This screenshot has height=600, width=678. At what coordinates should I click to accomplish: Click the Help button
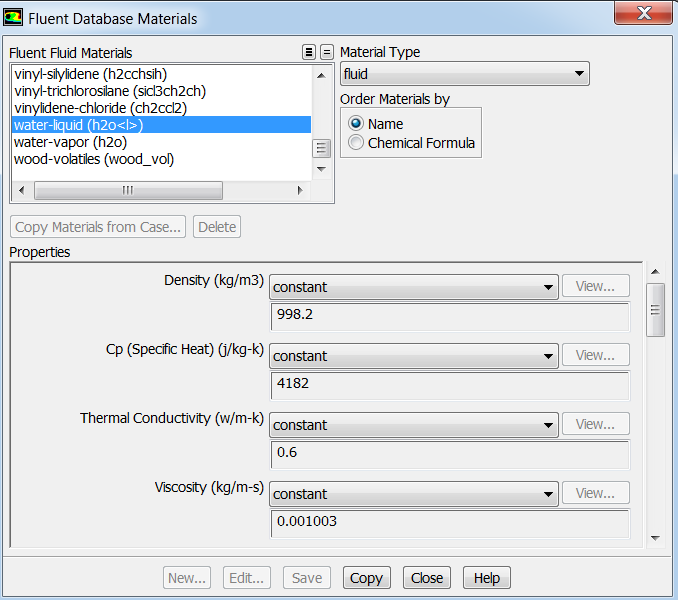pos(487,578)
